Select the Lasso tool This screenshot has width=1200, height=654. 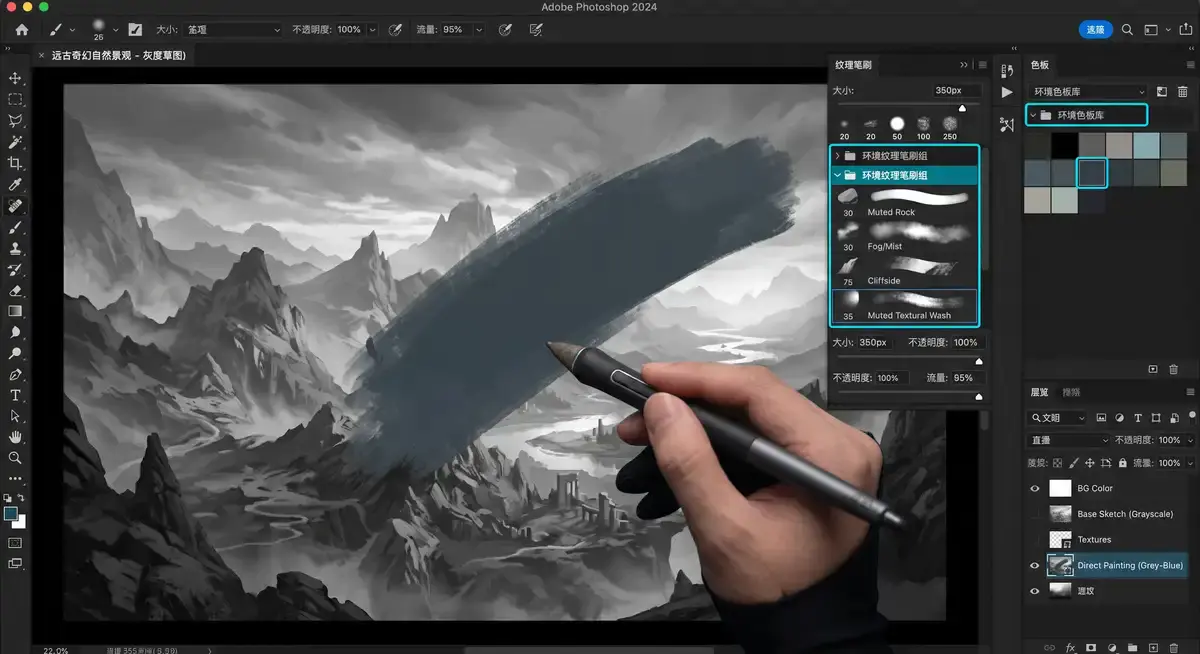tap(15, 121)
